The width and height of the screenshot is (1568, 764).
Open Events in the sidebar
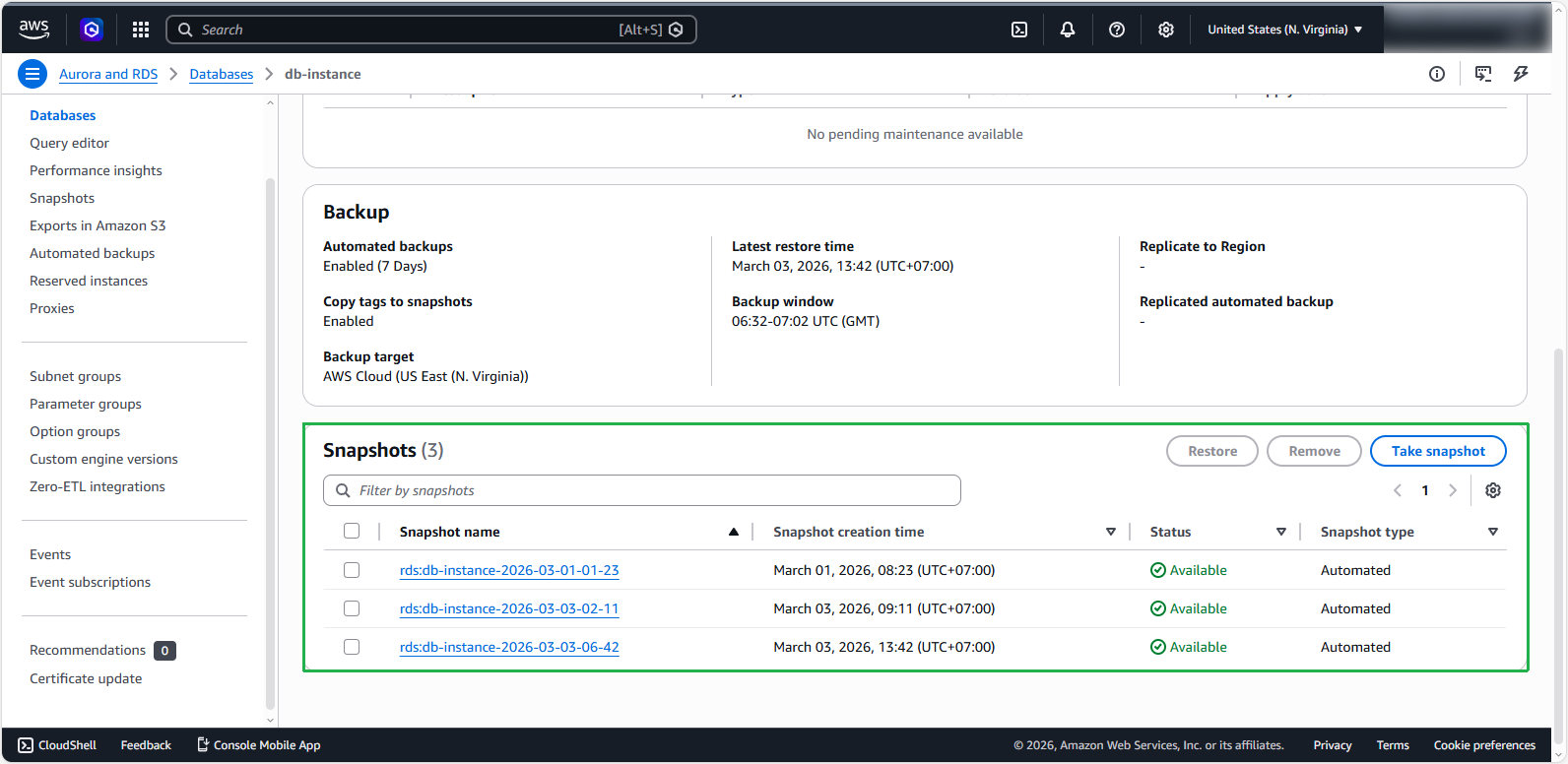[50, 554]
